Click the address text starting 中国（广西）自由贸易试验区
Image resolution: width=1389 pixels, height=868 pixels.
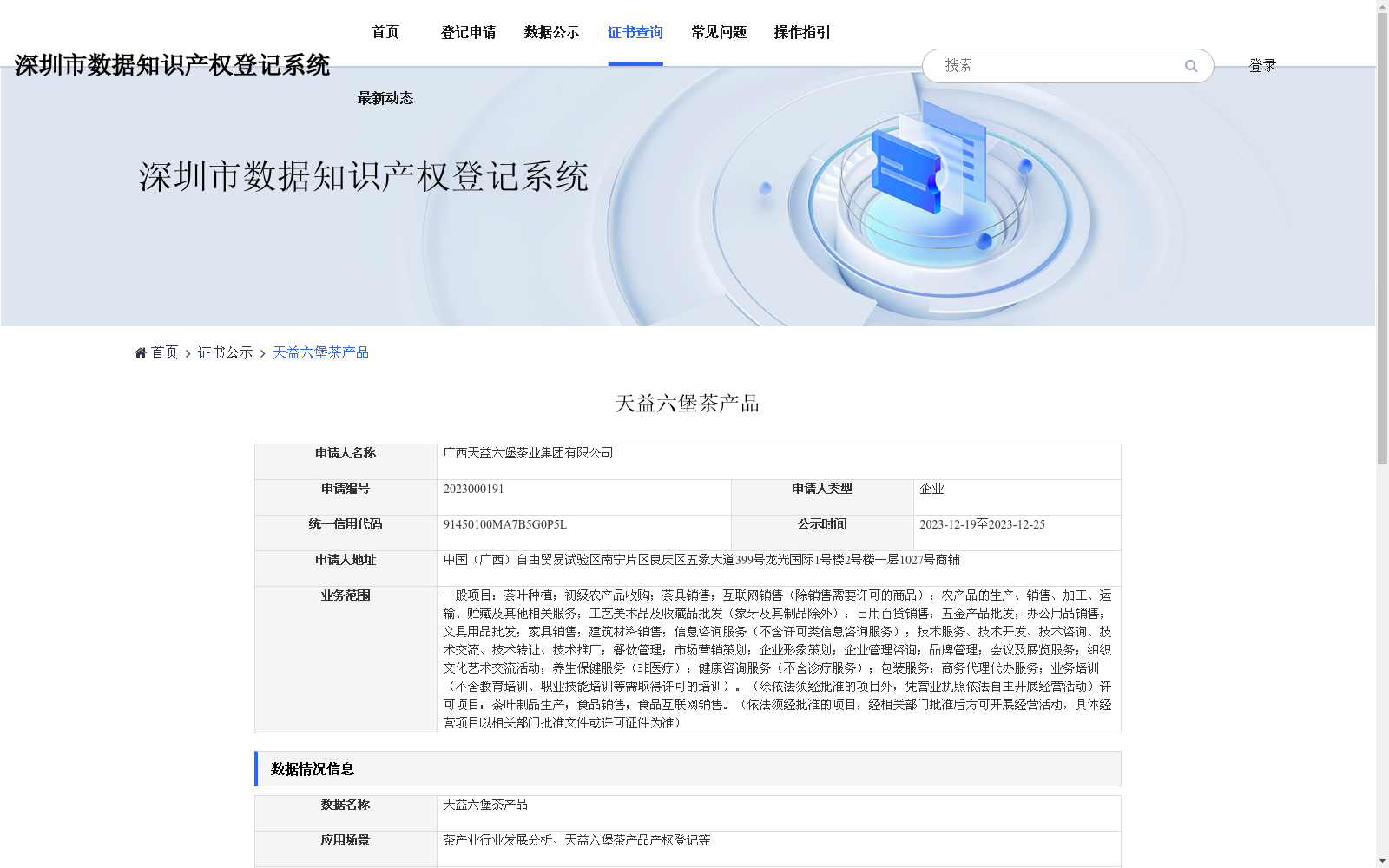(701, 560)
